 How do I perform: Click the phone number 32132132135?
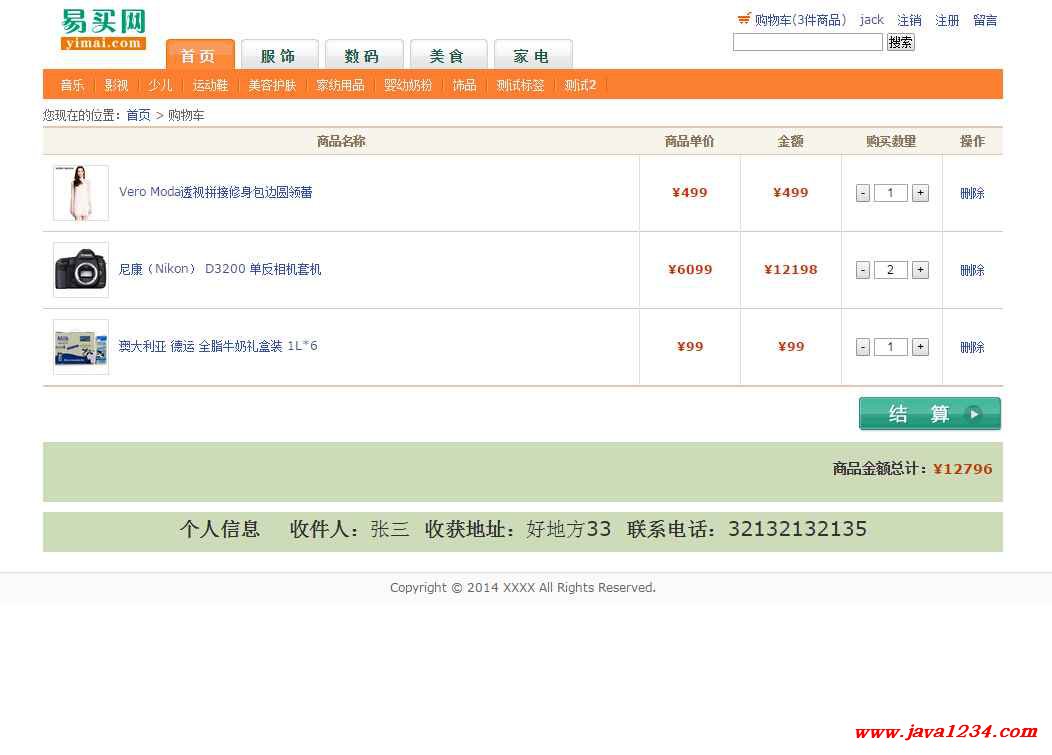797,529
